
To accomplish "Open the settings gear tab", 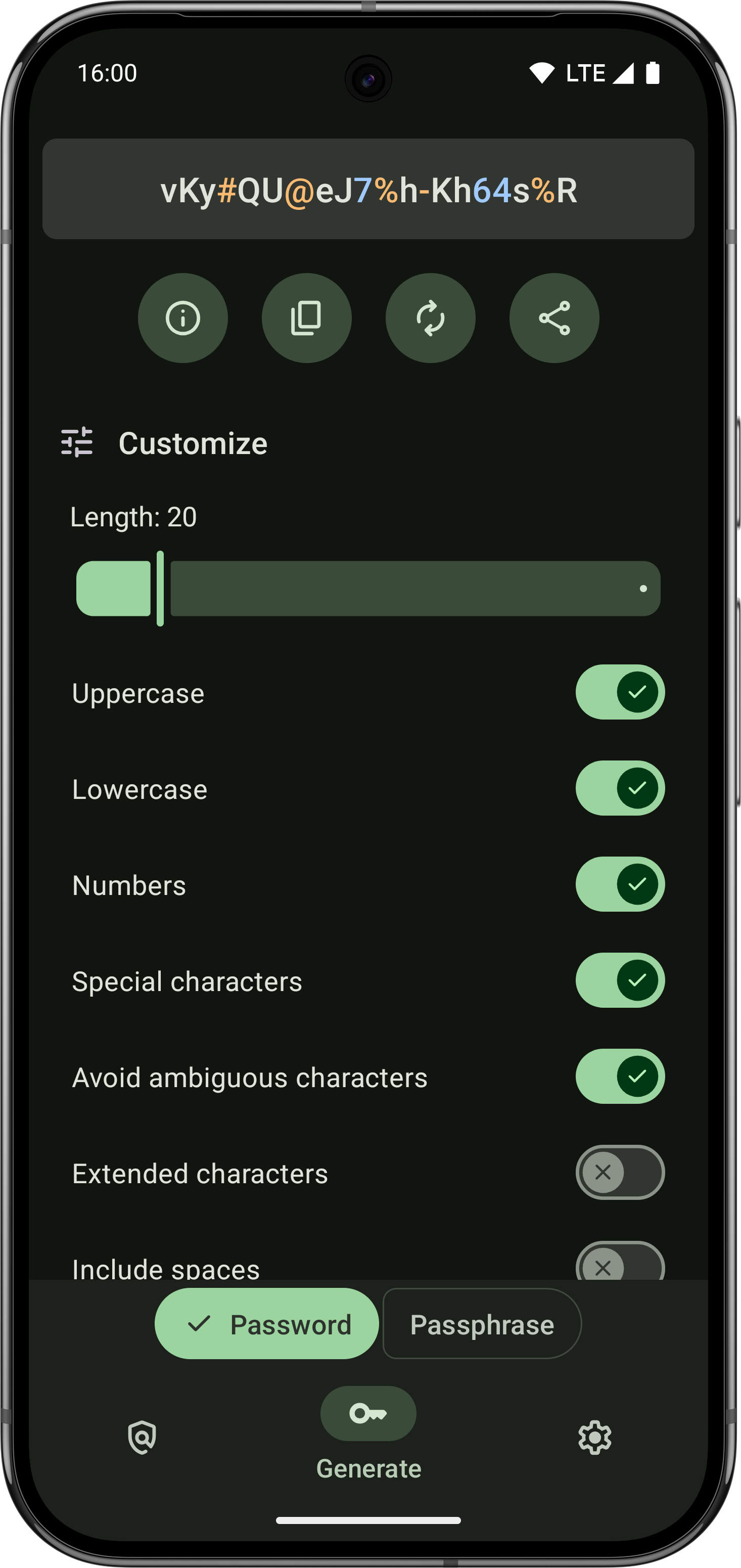I will tap(594, 1437).
